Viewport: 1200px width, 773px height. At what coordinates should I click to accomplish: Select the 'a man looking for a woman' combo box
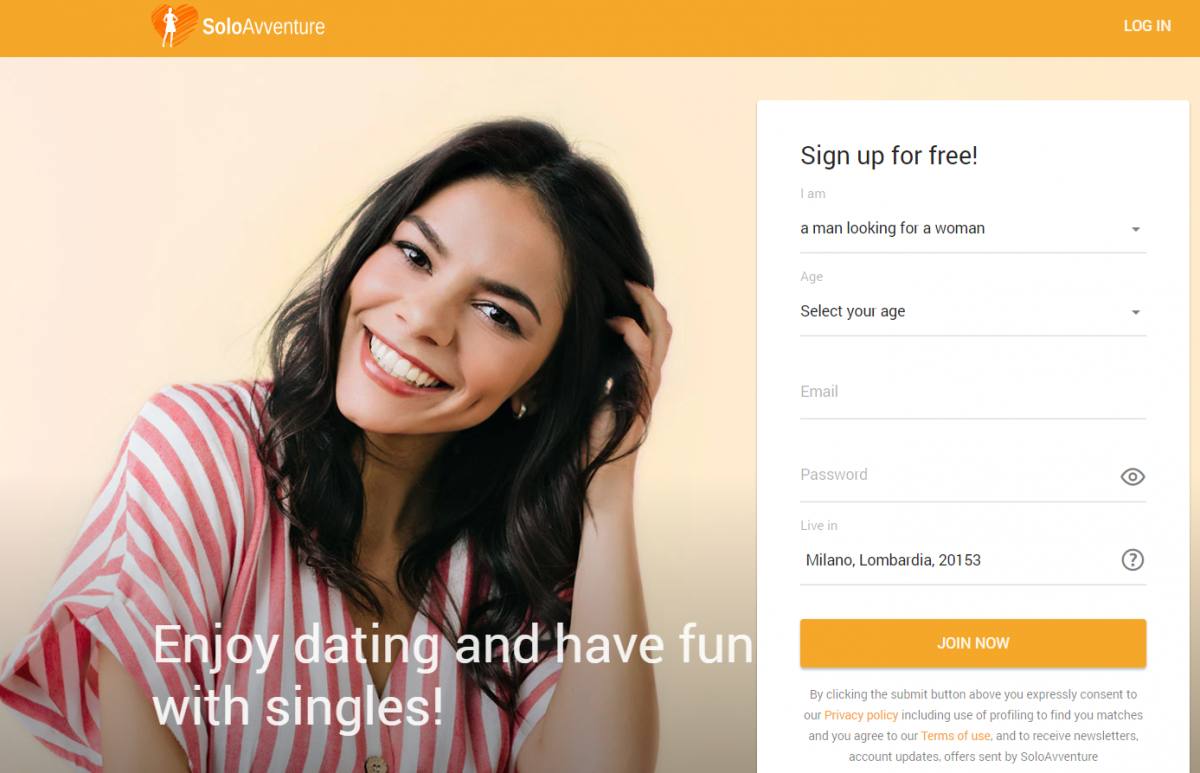pos(973,229)
